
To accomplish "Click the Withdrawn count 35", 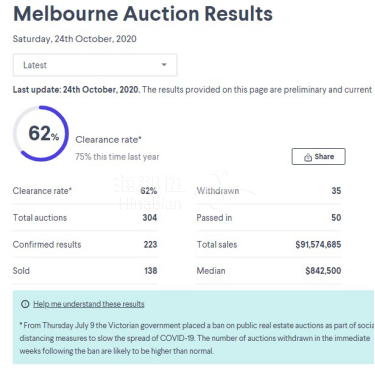I will [336, 191].
